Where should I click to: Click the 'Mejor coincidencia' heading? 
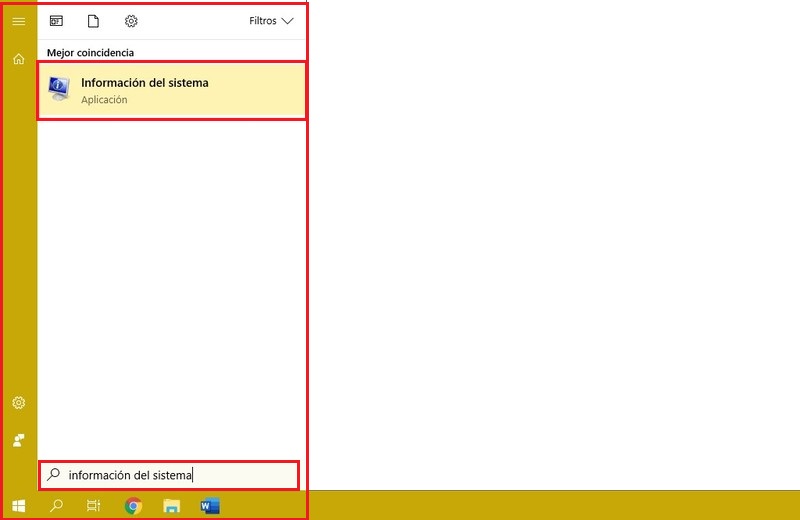point(90,53)
